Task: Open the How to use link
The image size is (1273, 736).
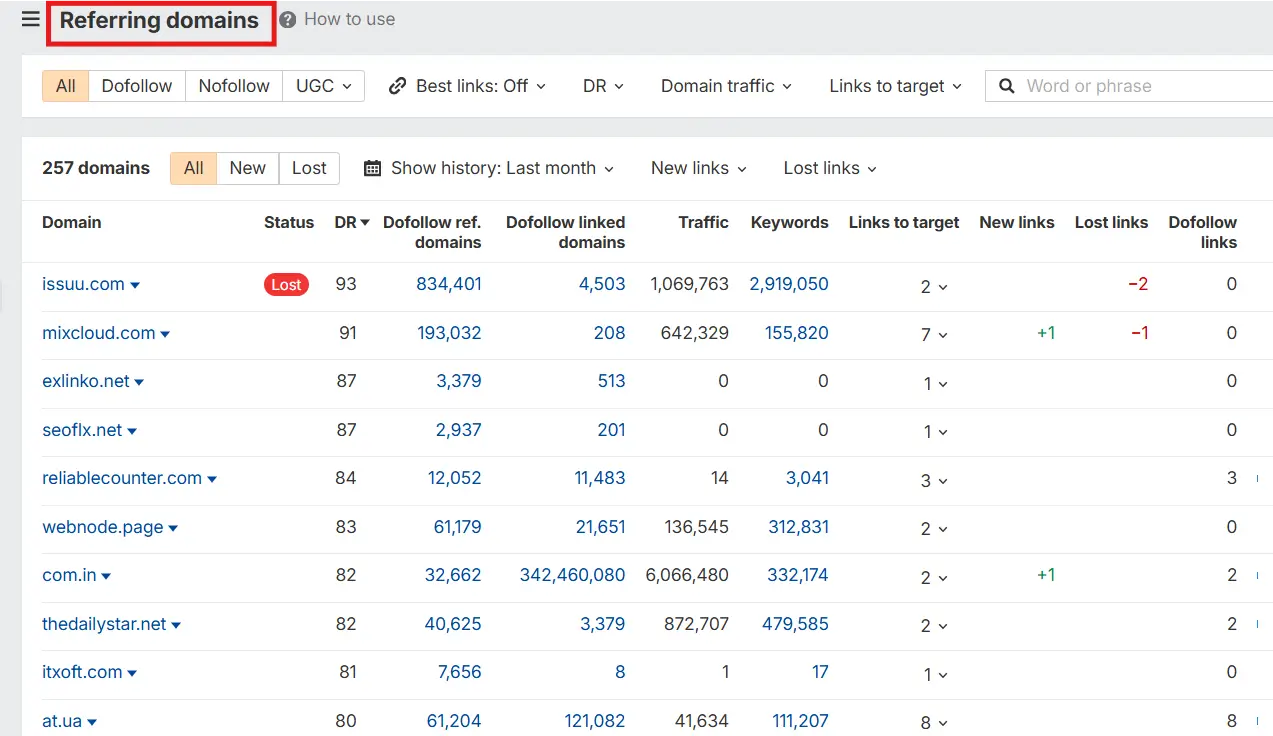Action: coord(349,19)
